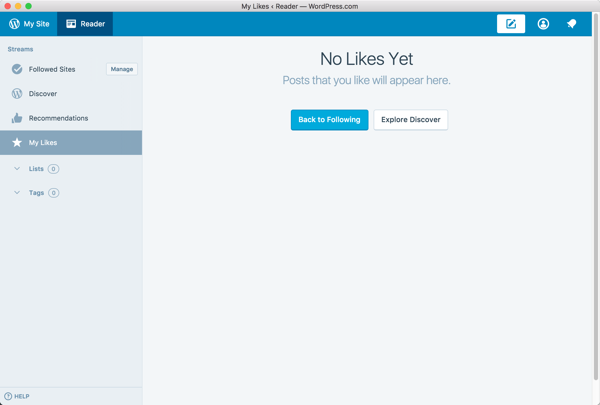Click the Lists count badge
Viewport: 600px width, 405px height.
pos(54,169)
